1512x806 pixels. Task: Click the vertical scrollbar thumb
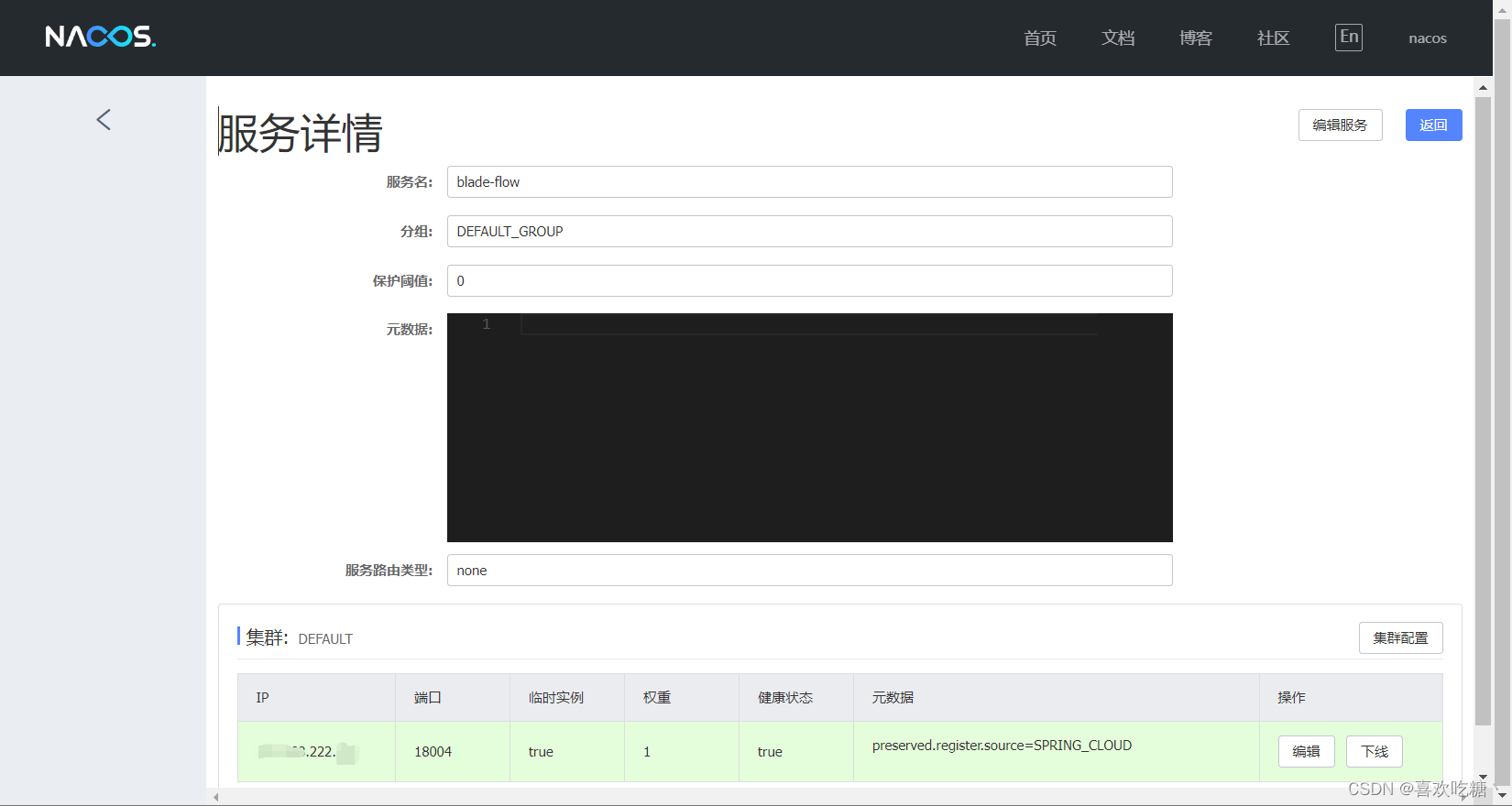[1483, 410]
